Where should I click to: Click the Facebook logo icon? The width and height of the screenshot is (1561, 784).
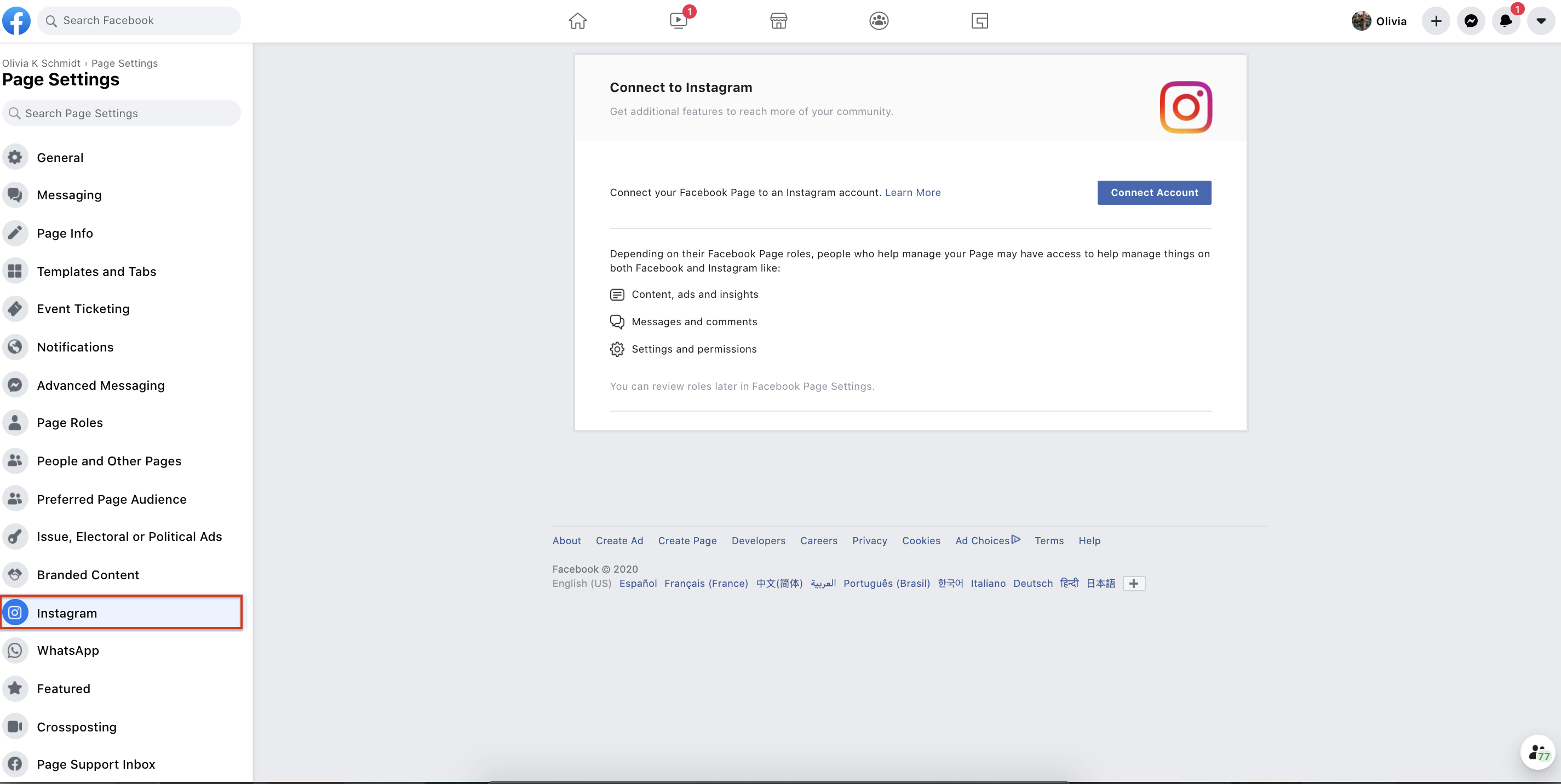point(16,21)
